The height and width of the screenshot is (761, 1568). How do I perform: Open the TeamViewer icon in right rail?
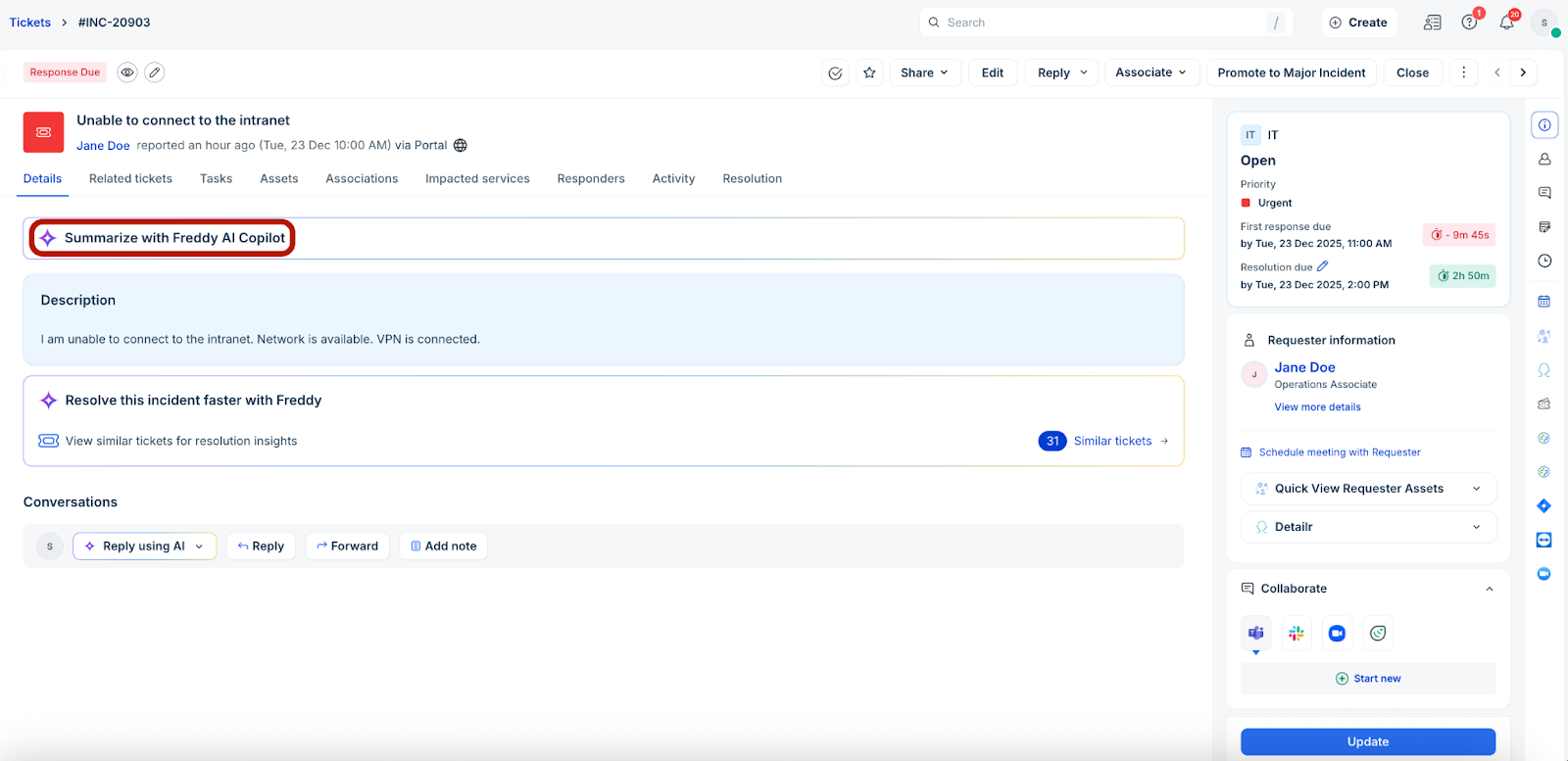(1544, 540)
